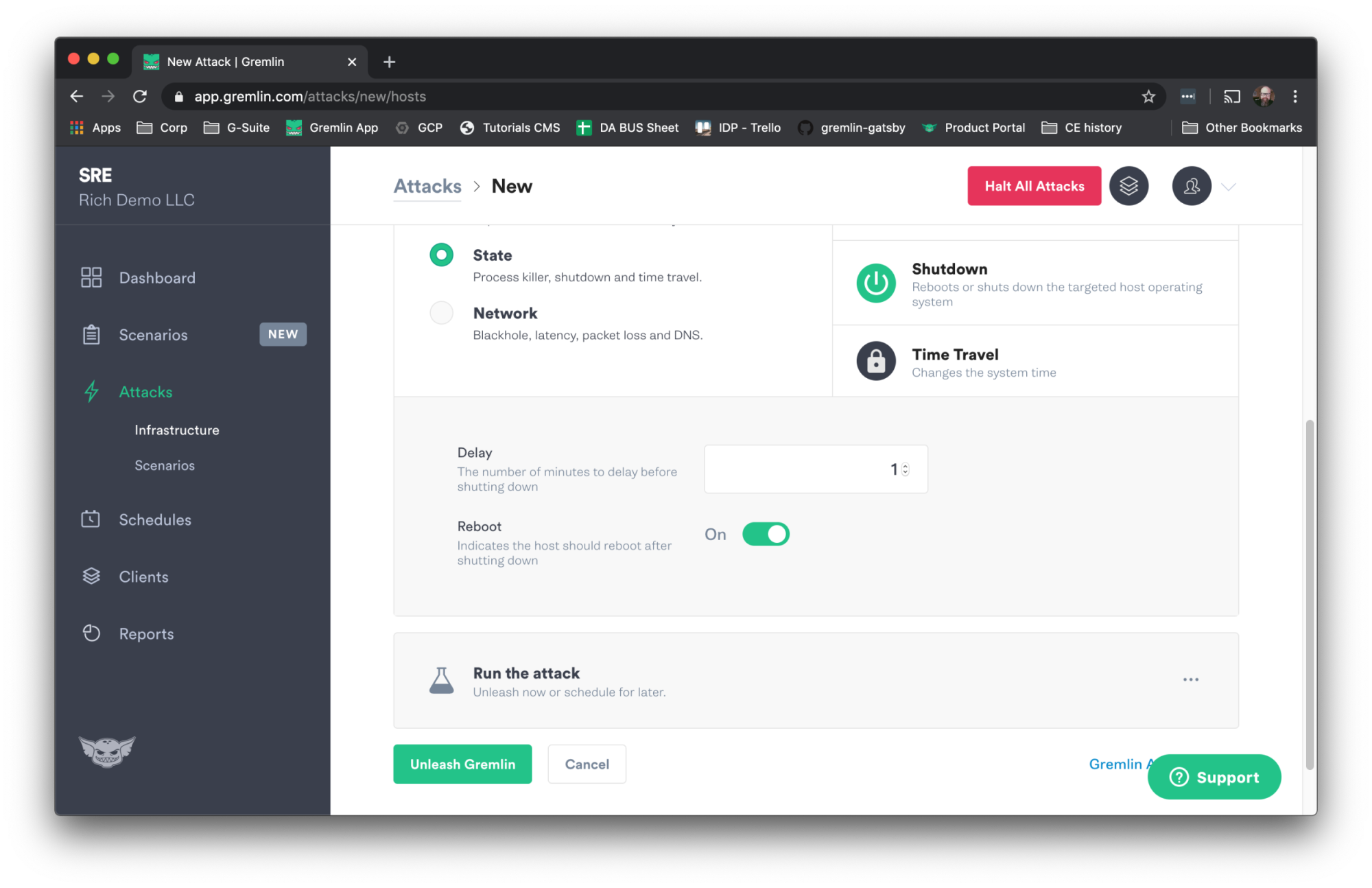Select the Network radio button
Image resolution: width=1372 pixels, height=888 pixels.
click(441, 313)
